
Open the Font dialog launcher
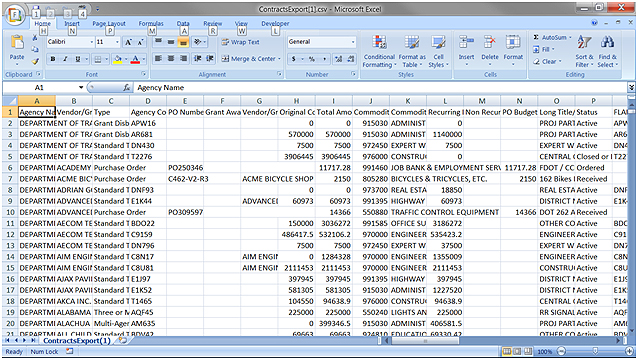click(x=144, y=74)
